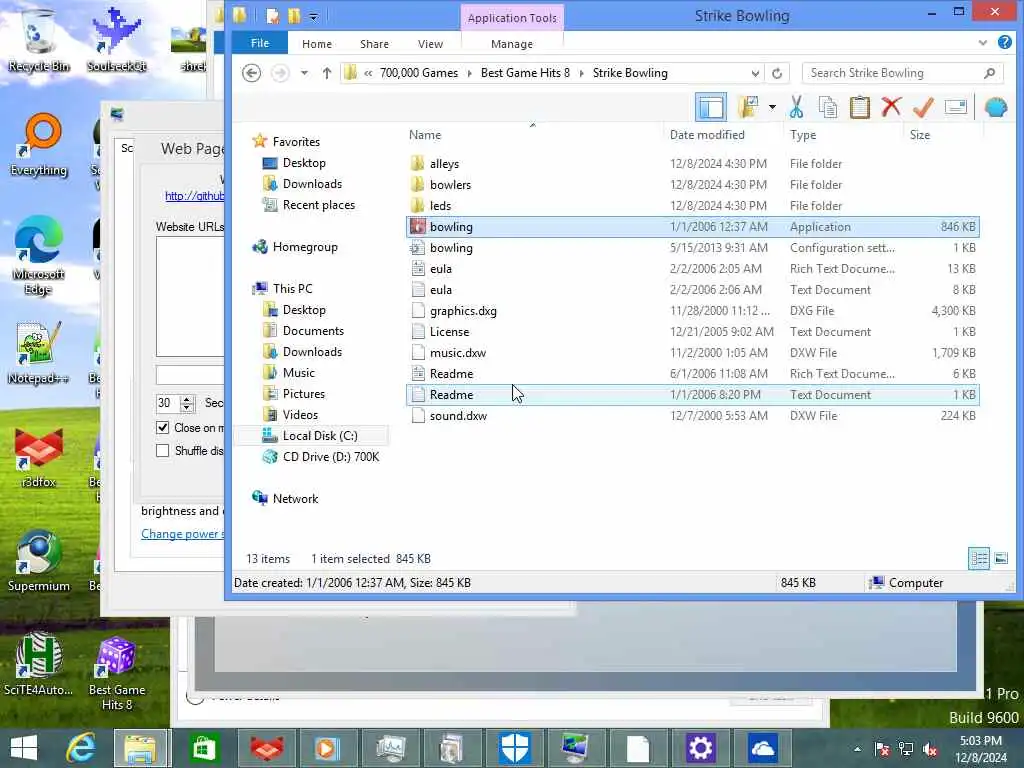Open folder options dropdown arrow in toolbar
Viewport: 1024px width, 768px height.
pyautogui.click(x=772, y=107)
